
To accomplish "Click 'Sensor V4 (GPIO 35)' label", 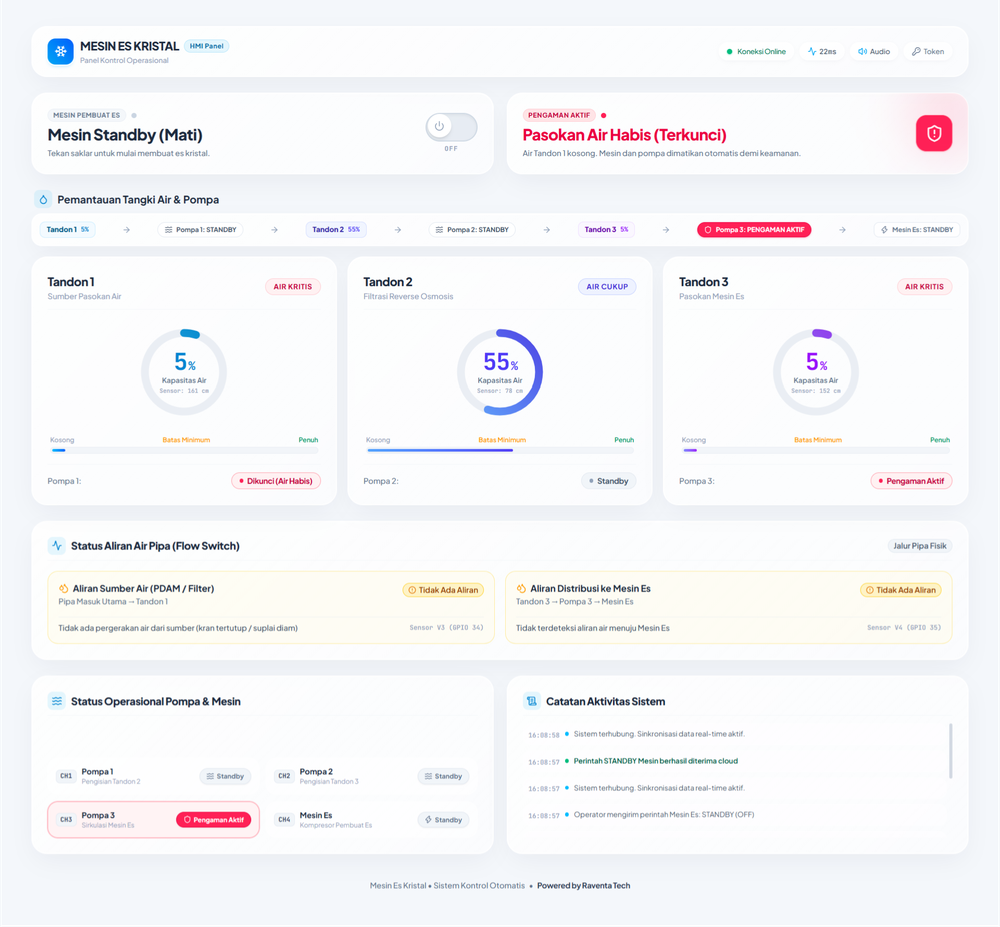I will tap(904, 628).
